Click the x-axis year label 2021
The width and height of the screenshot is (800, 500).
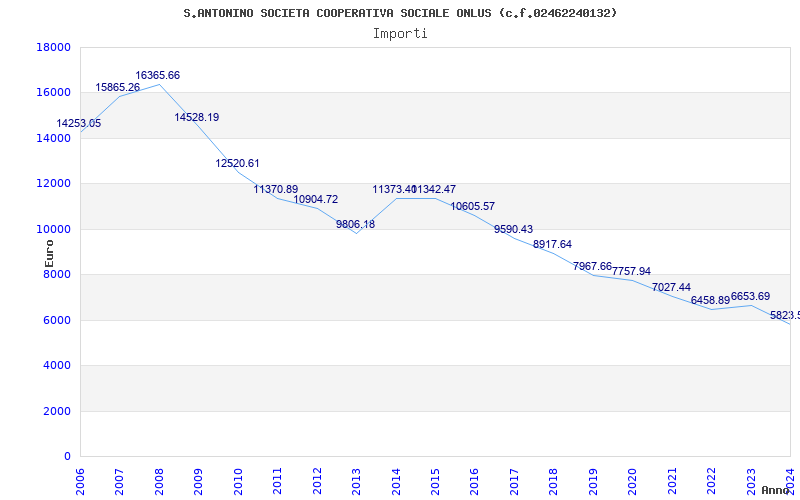tap(672, 480)
